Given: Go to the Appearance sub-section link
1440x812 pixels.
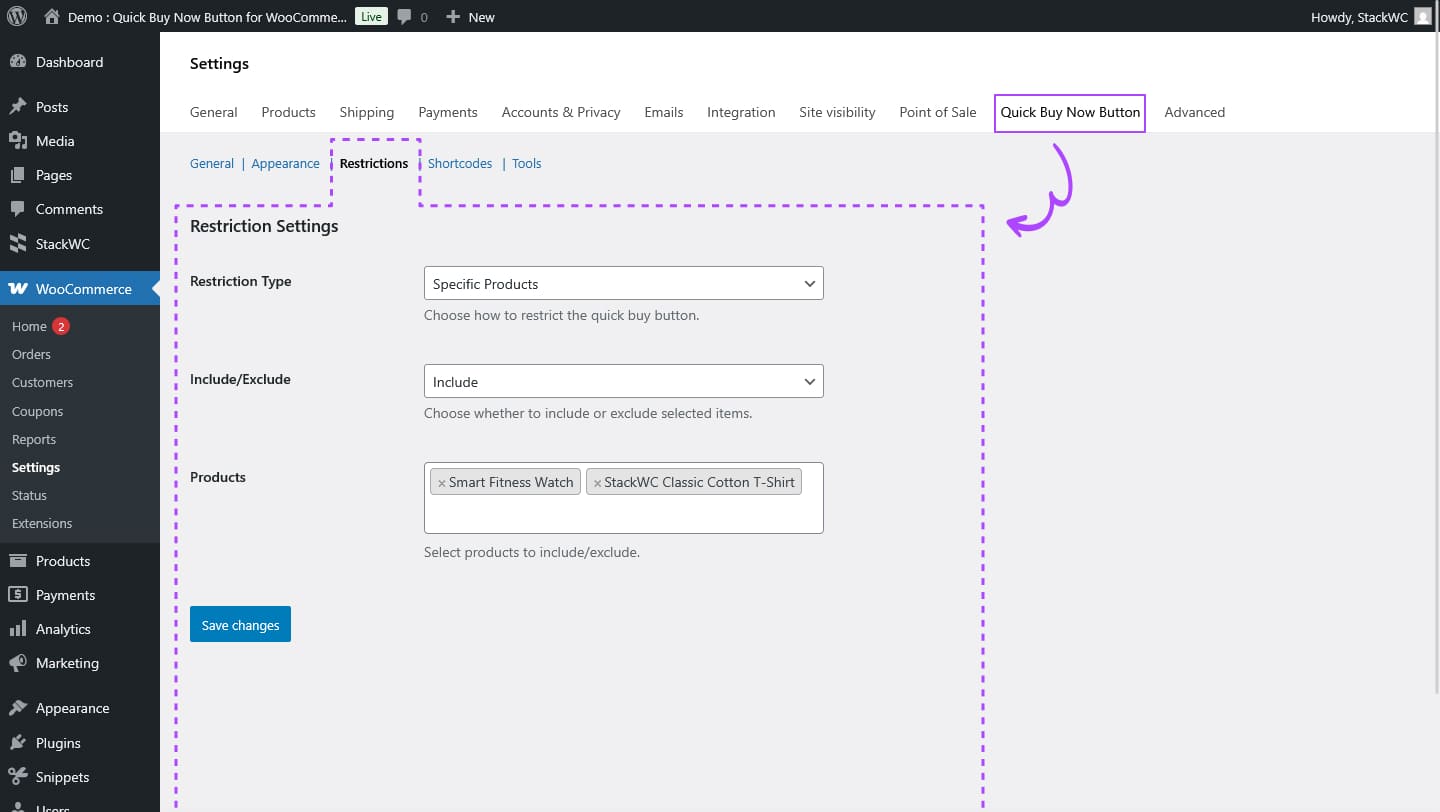Looking at the screenshot, I should coord(285,164).
